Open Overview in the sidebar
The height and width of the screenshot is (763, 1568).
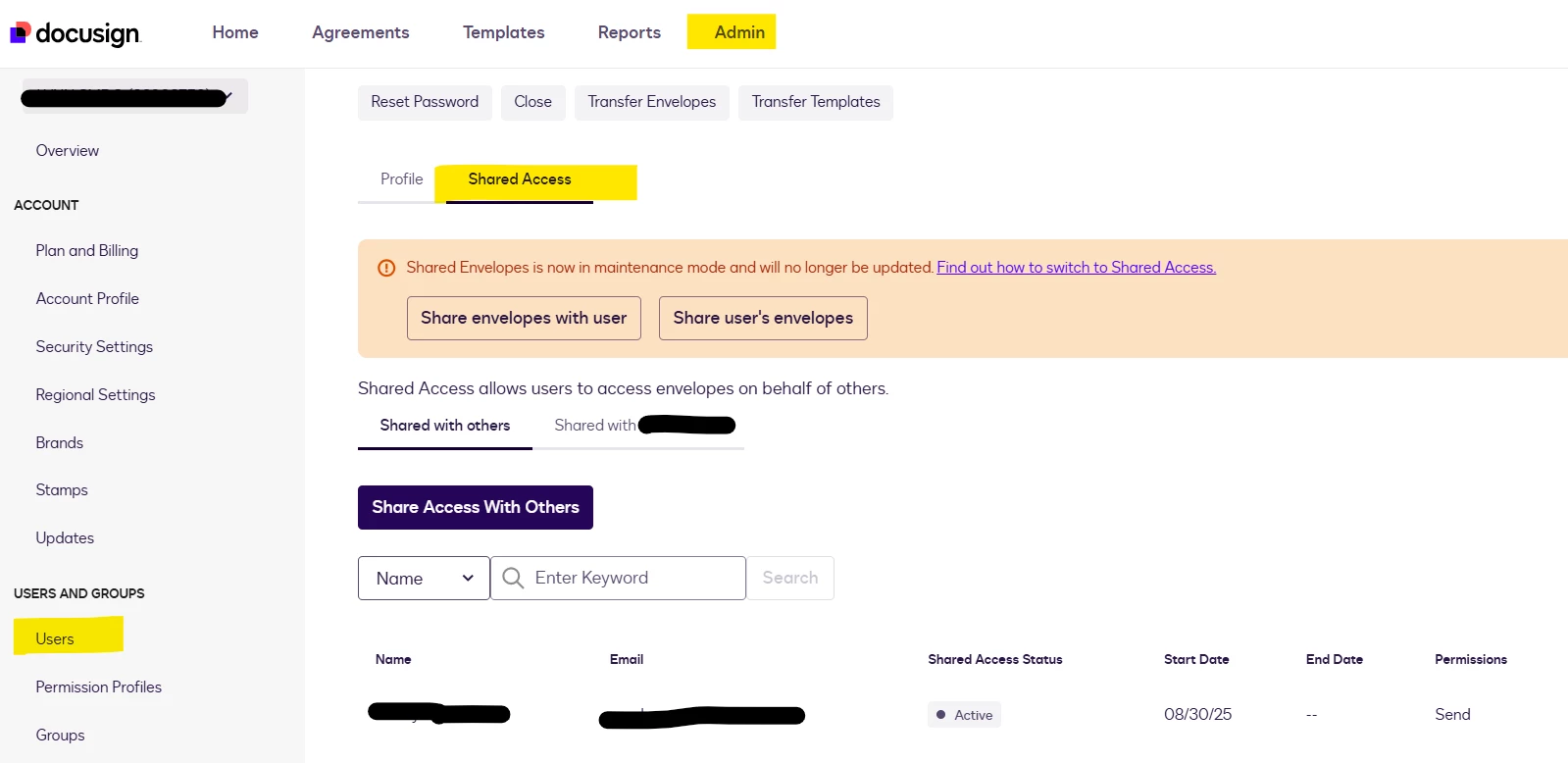click(68, 151)
